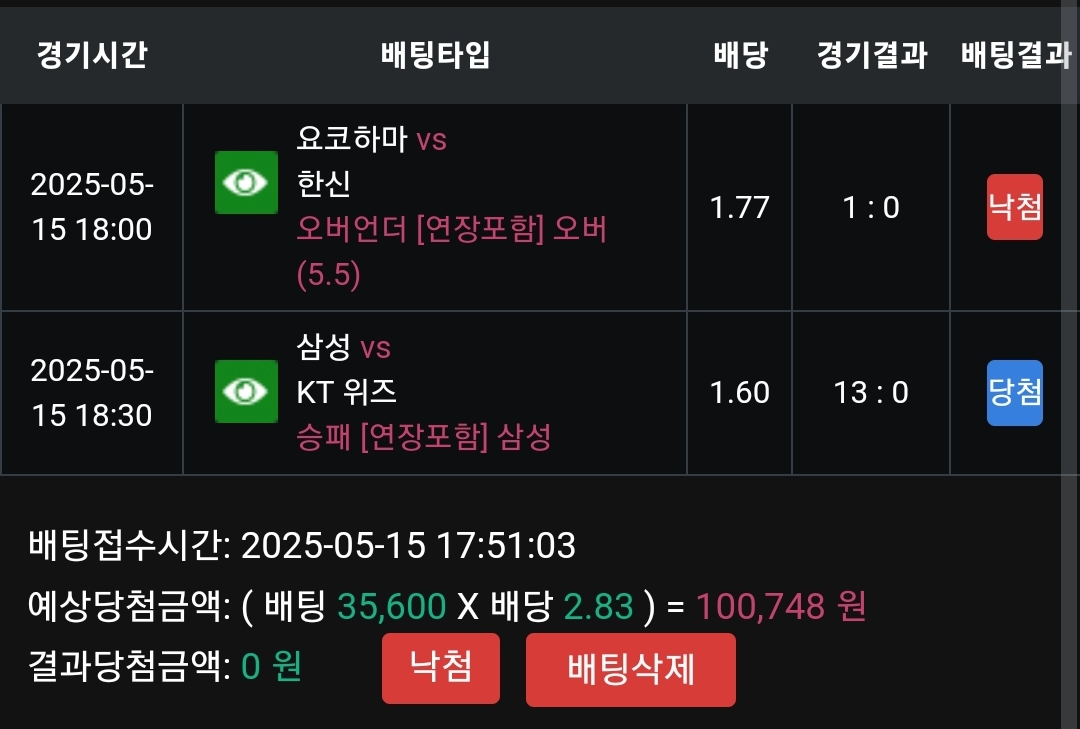1080x729 pixels.
Task: Click the 오버언더 [연장포함] 오버 bet type text
Action: 451,230
